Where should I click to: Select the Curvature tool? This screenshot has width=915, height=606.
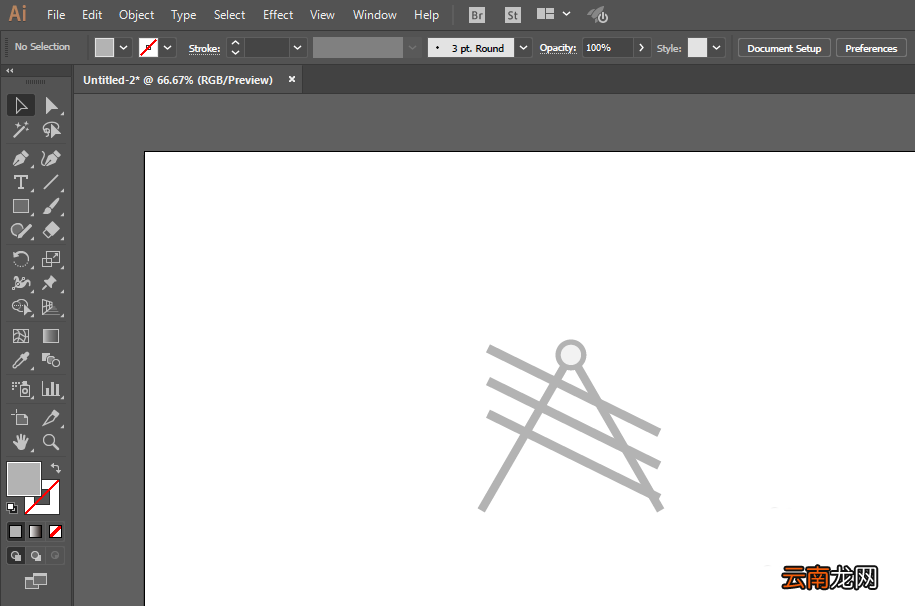[51, 158]
